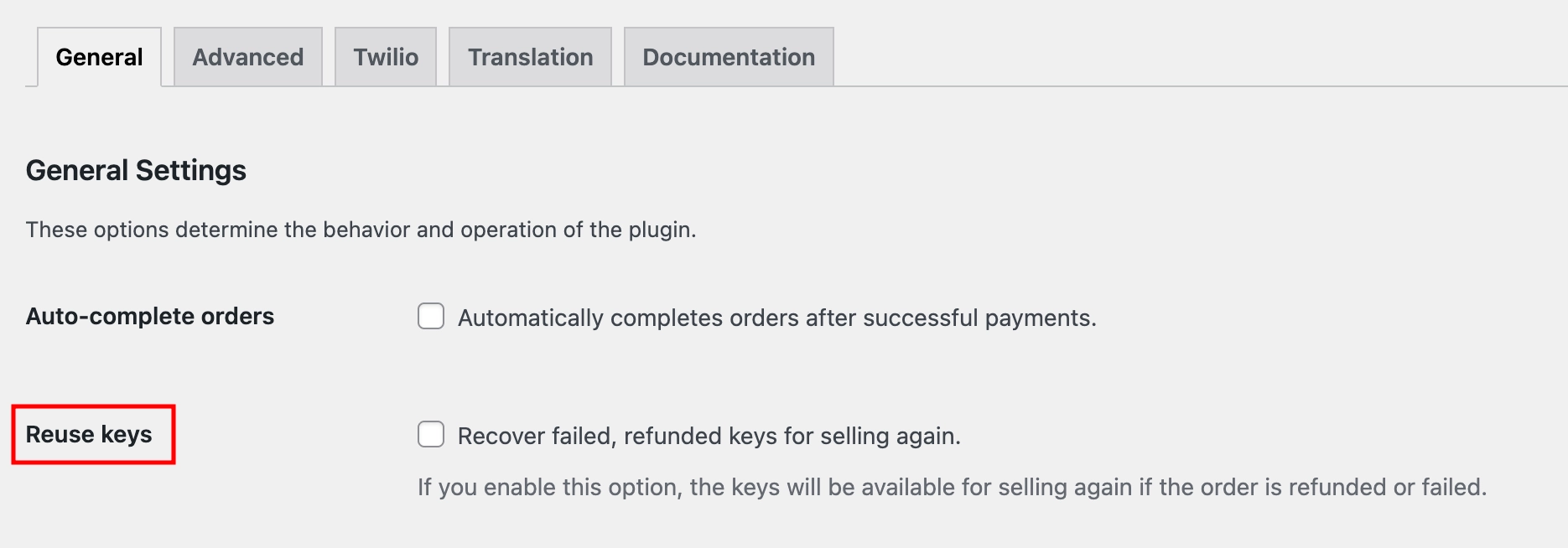Screen dimensions: 1568x548
Task: Click the word 'Settings' in the section heading
Action: pyautogui.click(x=190, y=171)
